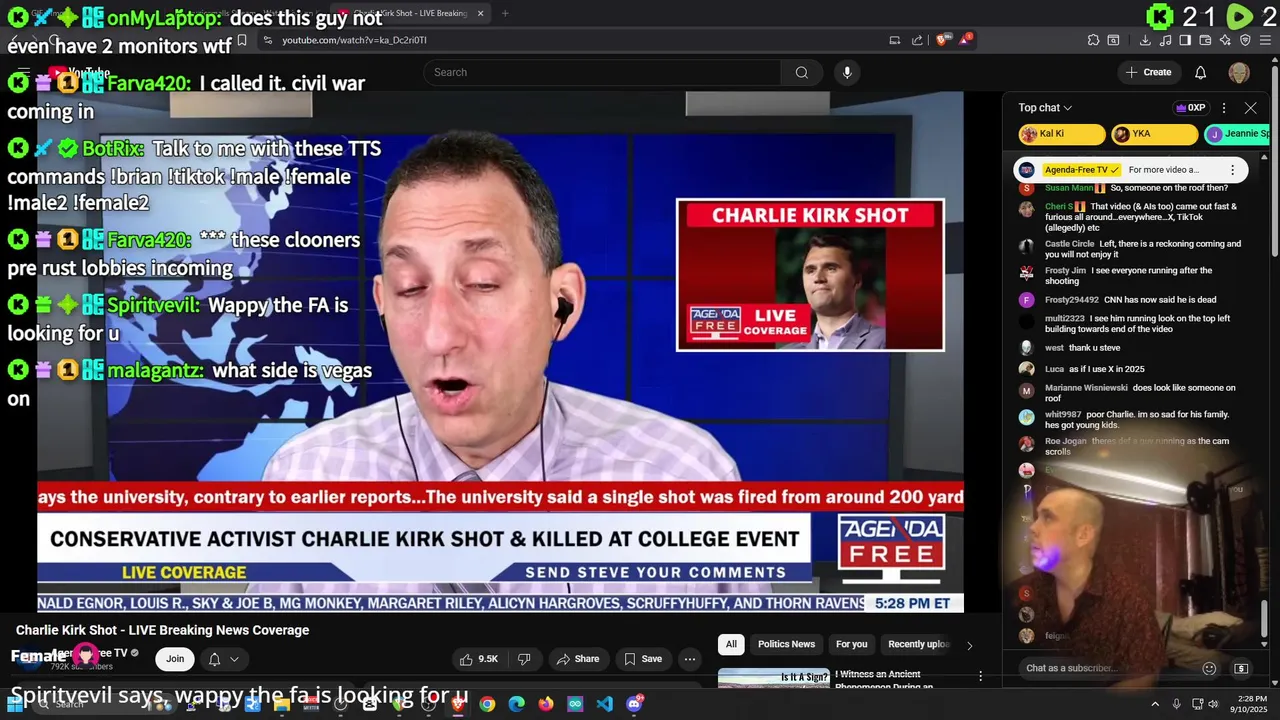Click the address bar URL
Viewport: 1280px width, 720px height.
click(355, 40)
